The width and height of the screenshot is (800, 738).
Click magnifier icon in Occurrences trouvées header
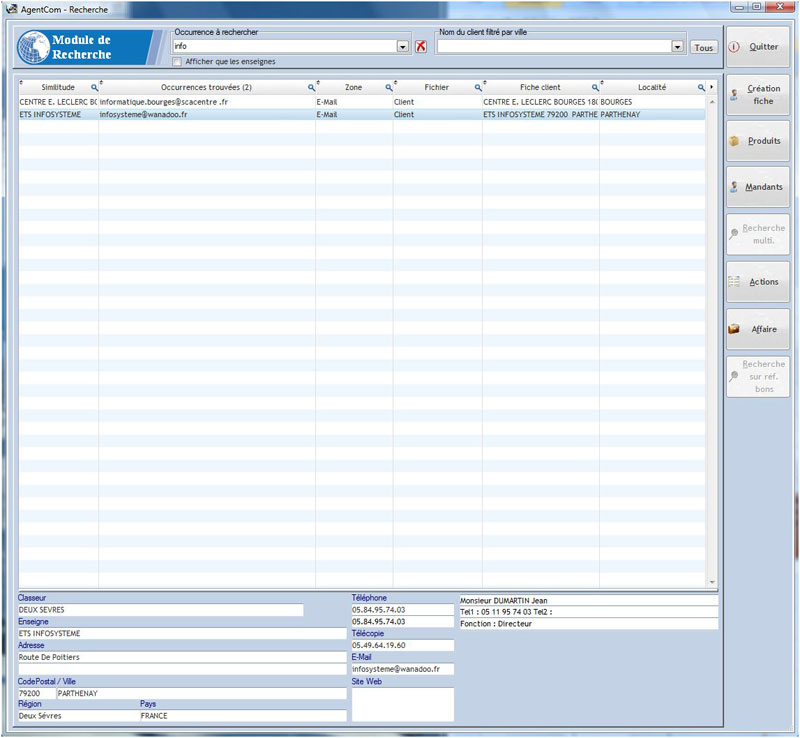pos(311,88)
